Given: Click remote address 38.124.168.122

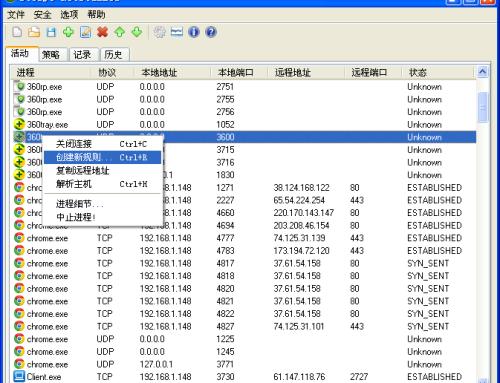Looking at the screenshot, I should point(301,188).
